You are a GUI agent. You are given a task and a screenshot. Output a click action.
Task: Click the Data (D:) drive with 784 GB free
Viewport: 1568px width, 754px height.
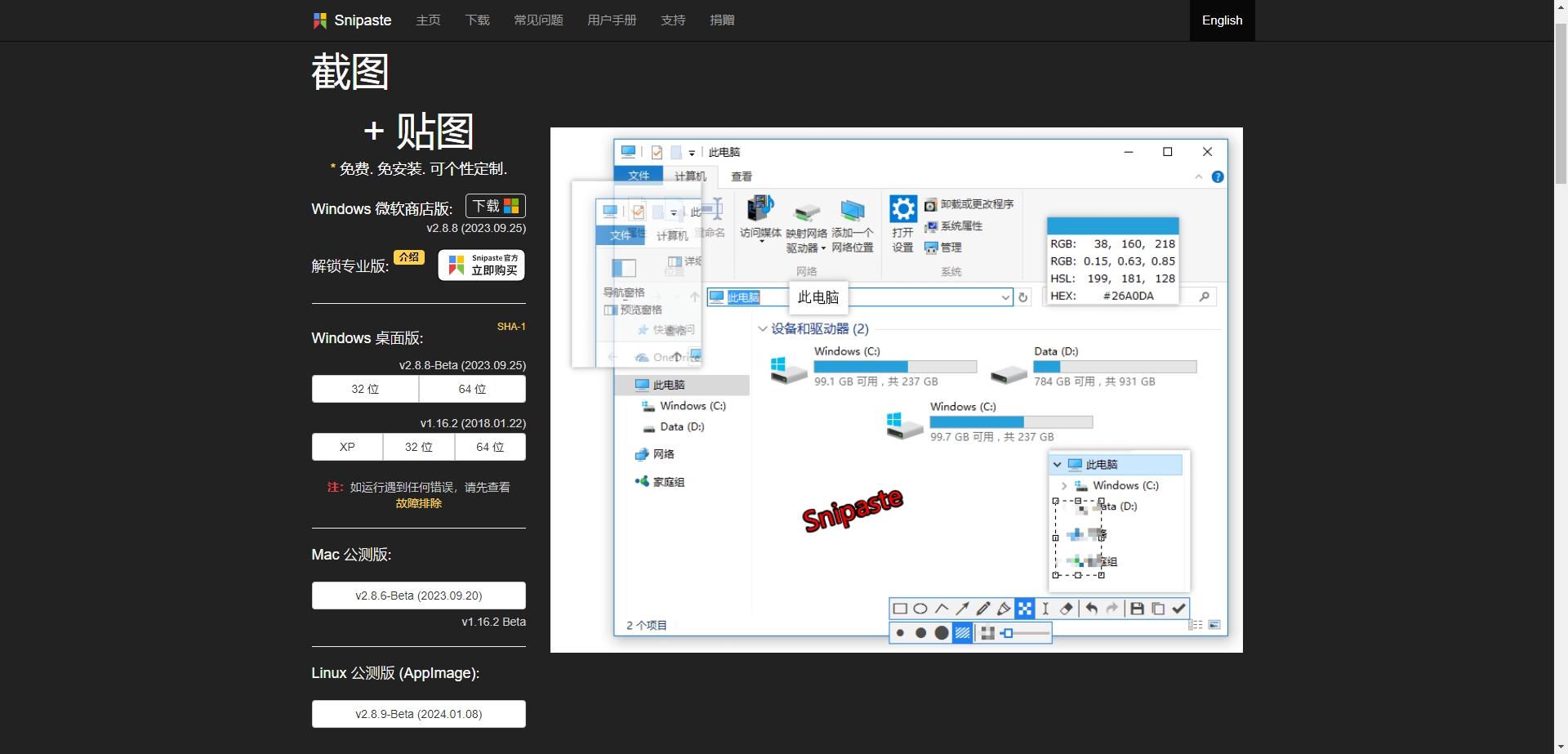(1093, 367)
